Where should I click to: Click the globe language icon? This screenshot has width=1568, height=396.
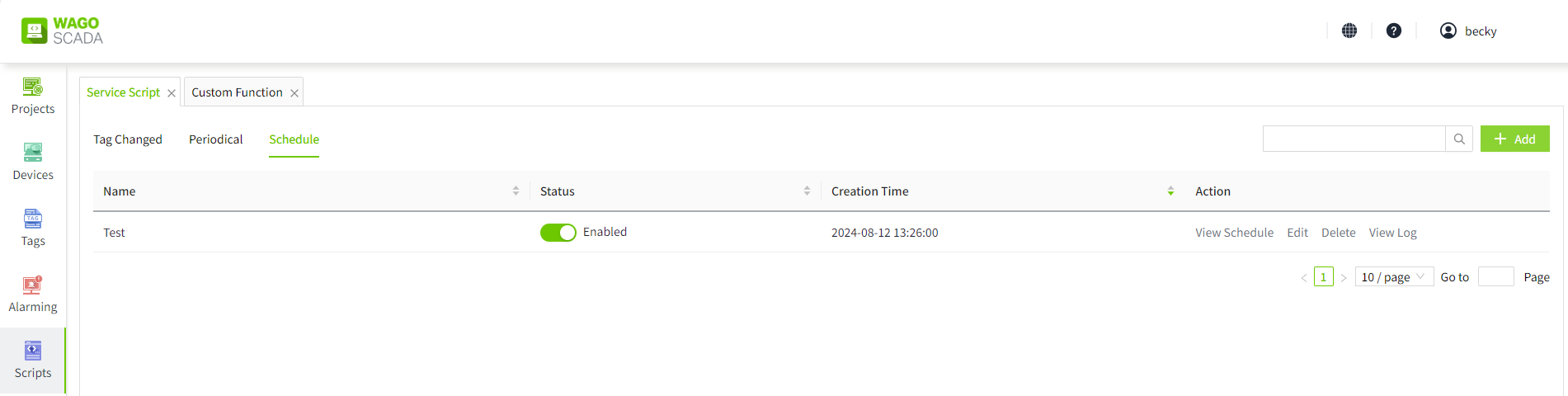coord(1349,31)
